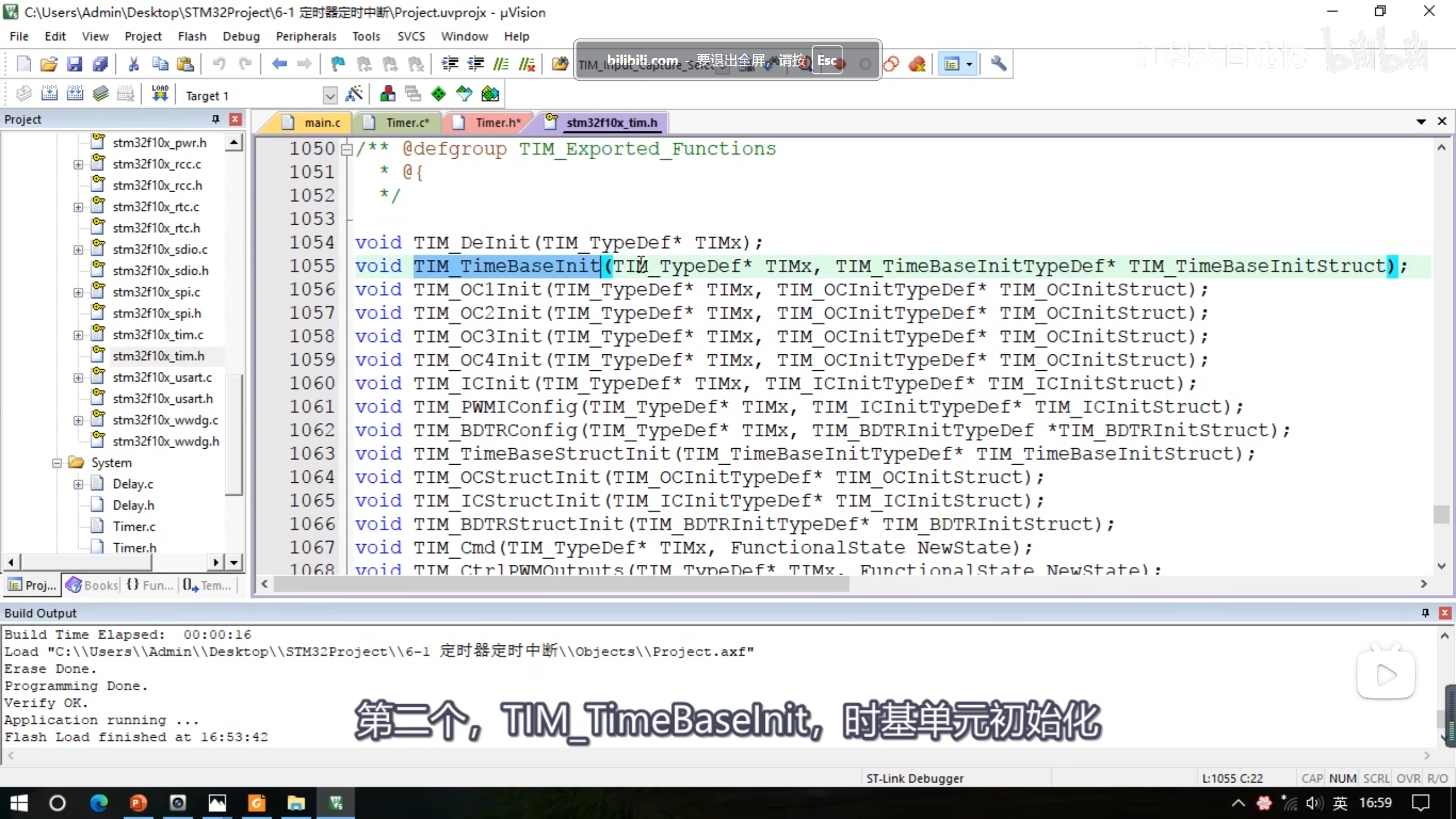Click the editor horizontal scrollbar thumb
Image resolution: width=1456 pixels, height=819 pixels.
pos(561,584)
